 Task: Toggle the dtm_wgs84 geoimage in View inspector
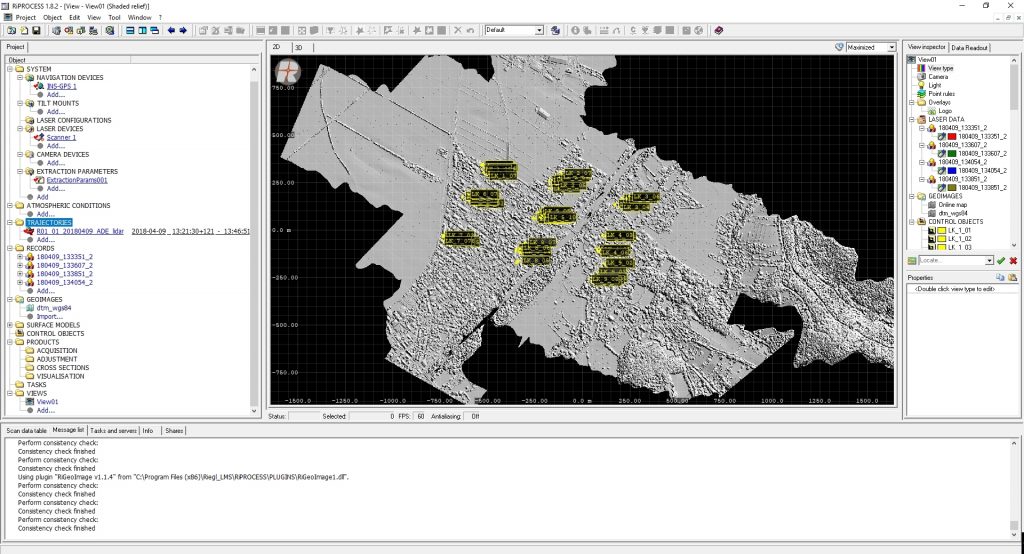click(931, 213)
